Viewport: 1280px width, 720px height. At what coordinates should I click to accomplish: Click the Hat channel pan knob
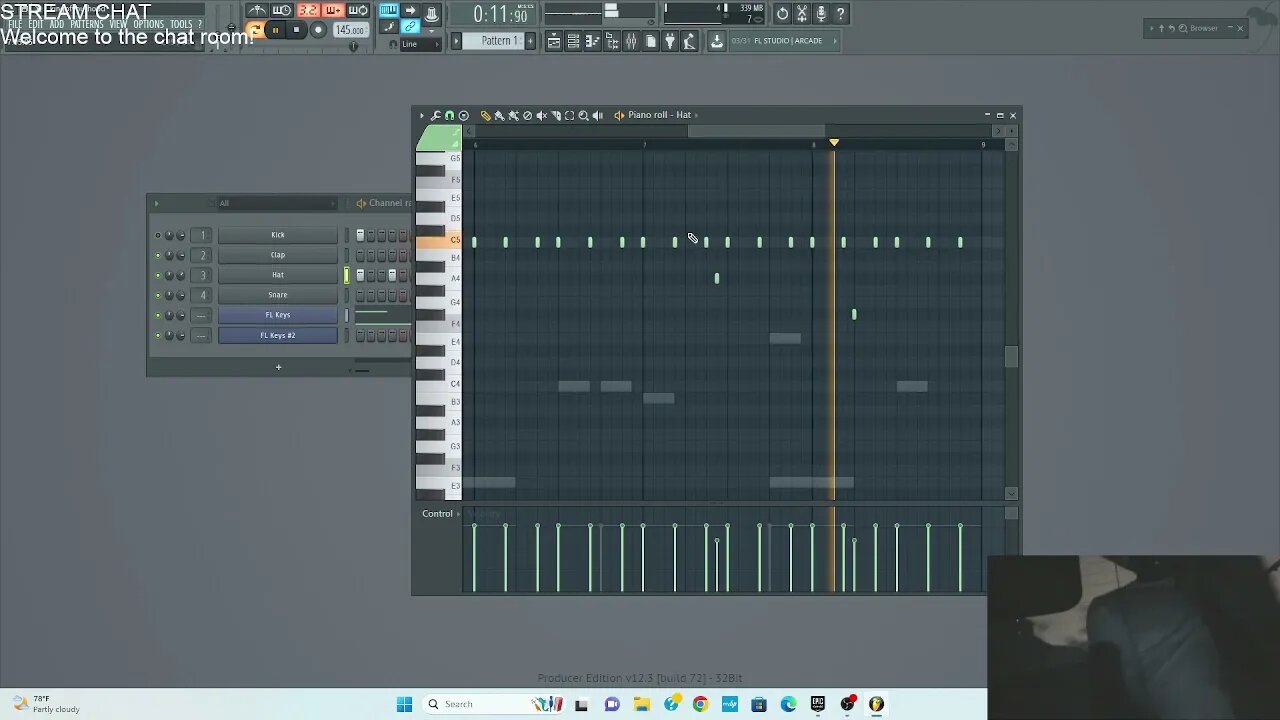169,275
